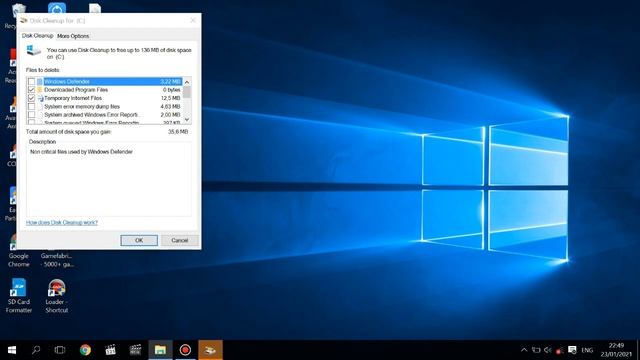
Task: Open Task View on the taskbar
Action: click(x=60, y=350)
